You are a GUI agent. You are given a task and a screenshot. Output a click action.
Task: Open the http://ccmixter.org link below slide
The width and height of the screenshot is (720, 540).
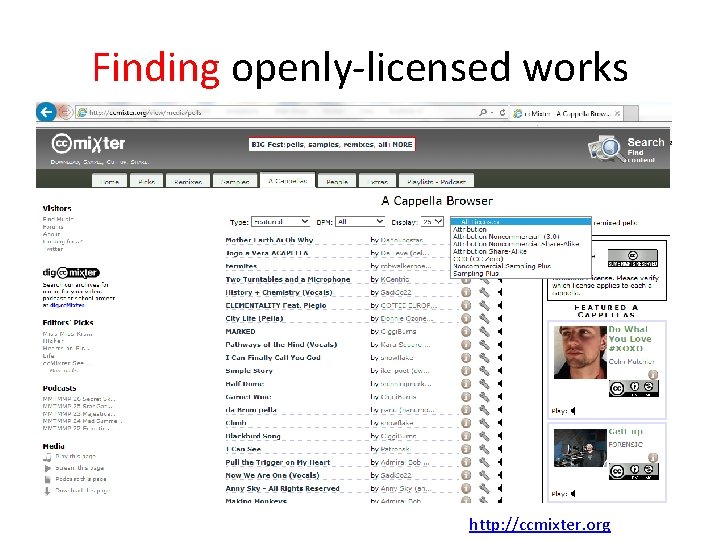click(x=540, y=524)
